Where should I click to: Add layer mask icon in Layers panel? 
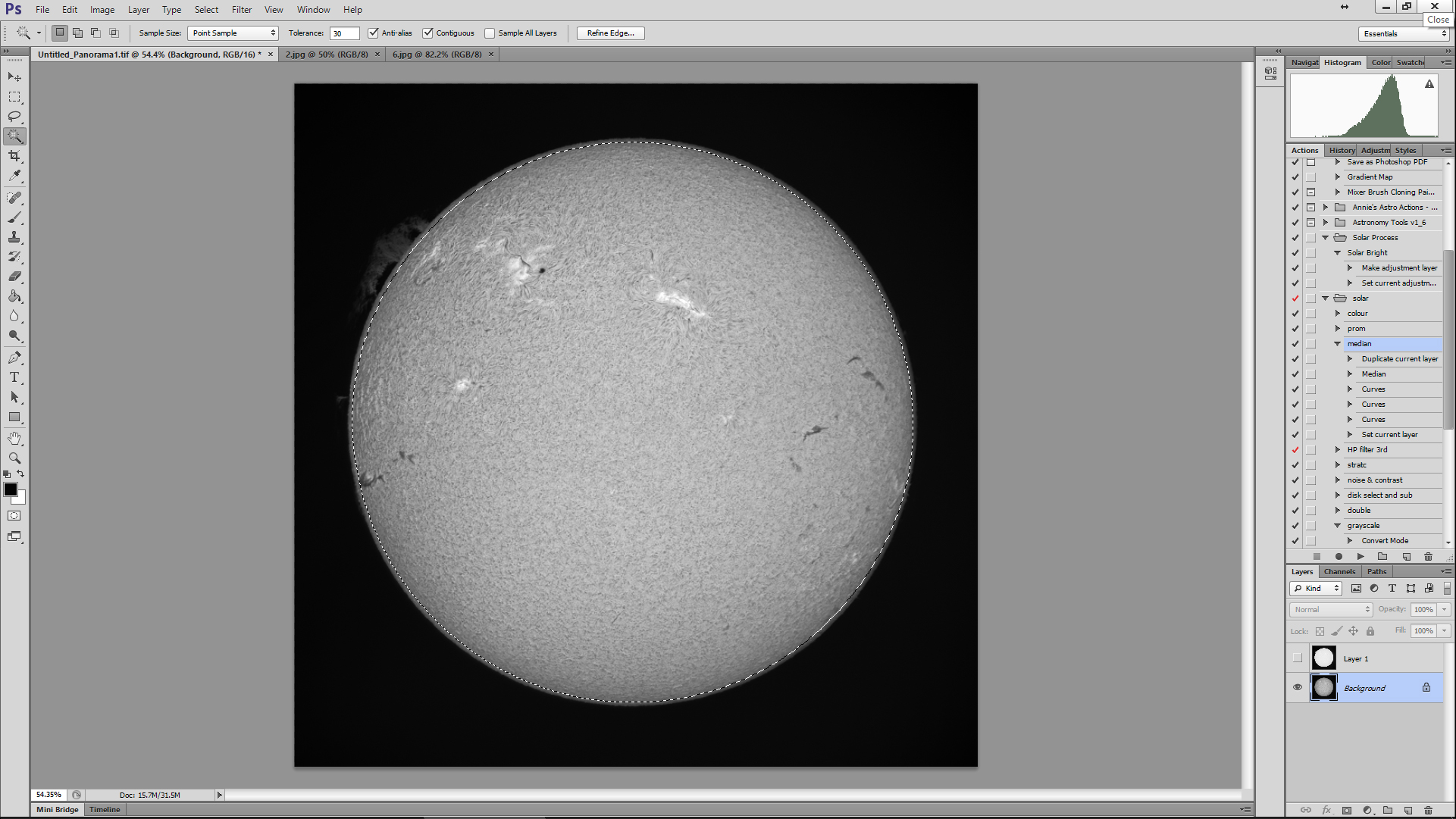1347,810
